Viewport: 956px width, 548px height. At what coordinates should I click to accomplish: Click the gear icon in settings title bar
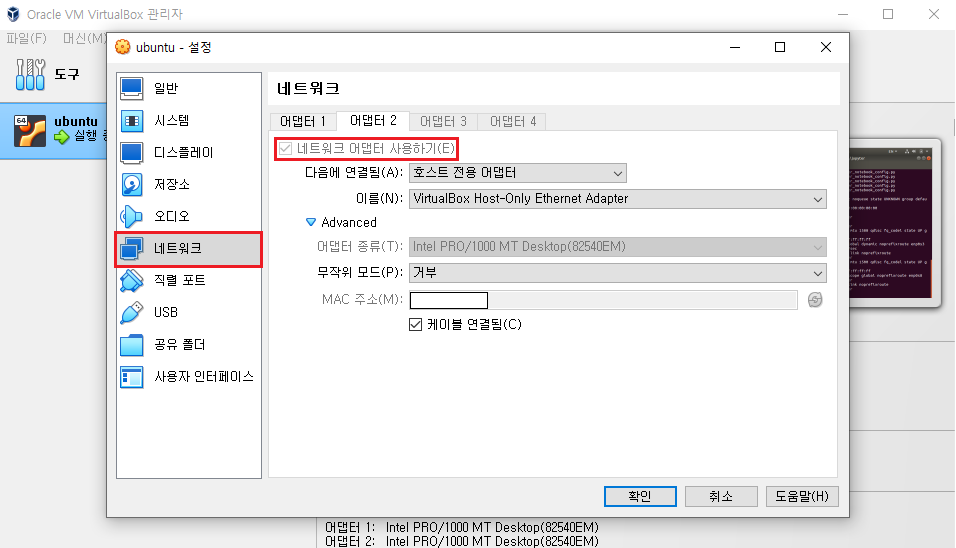pos(123,47)
